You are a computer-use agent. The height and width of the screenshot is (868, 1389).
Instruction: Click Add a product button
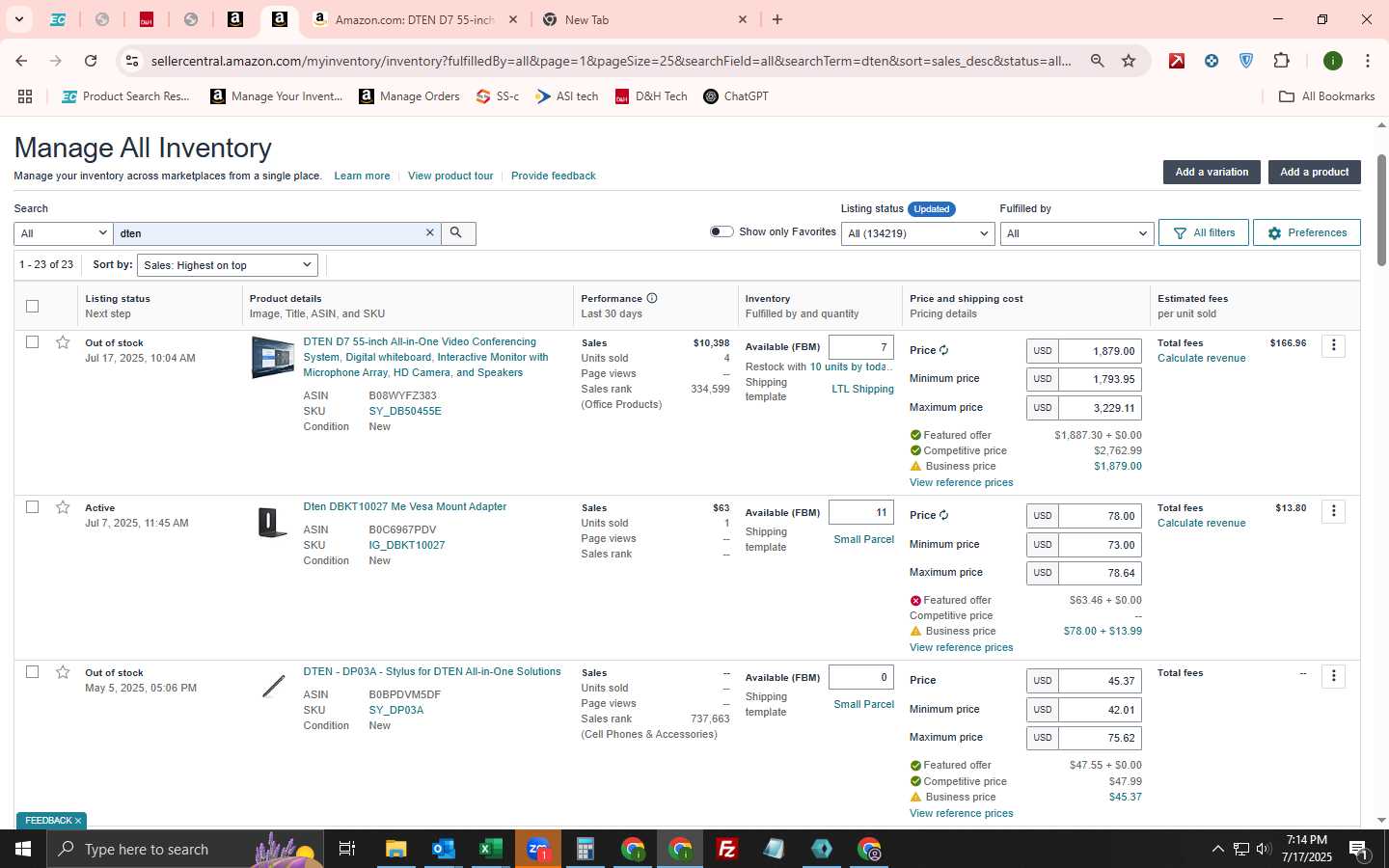click(x=1314, y=172)
